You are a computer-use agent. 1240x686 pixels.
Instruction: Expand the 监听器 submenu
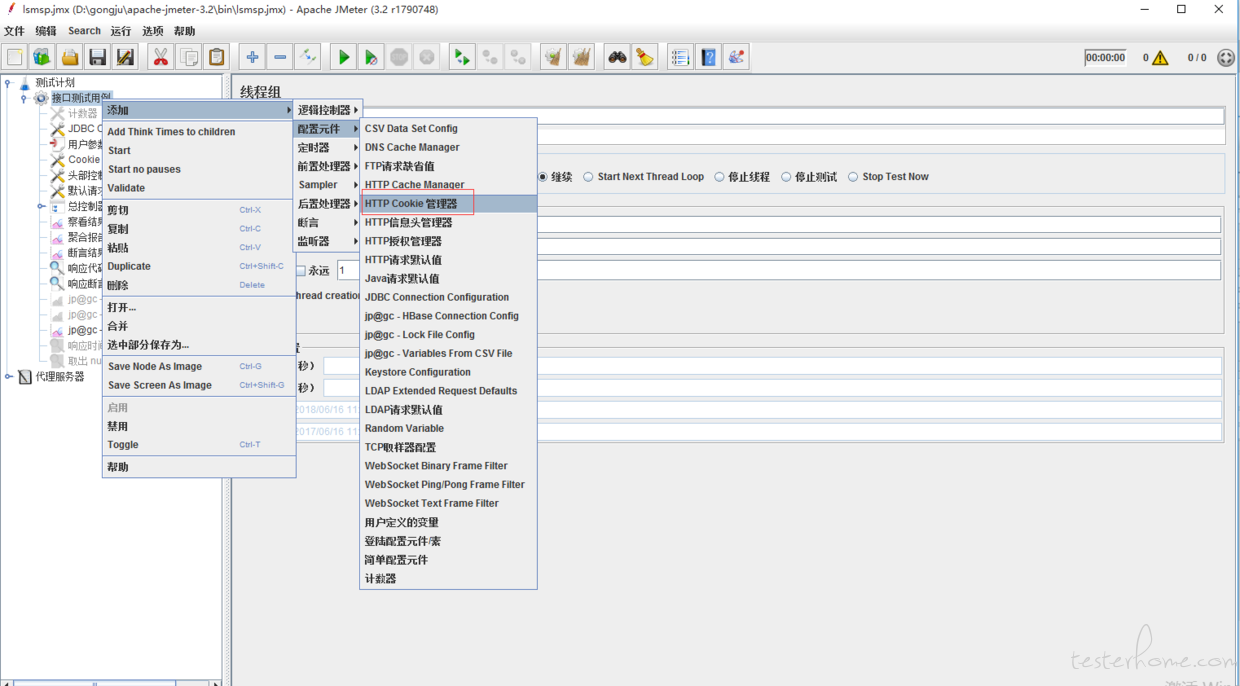click(x=327, y=241)
